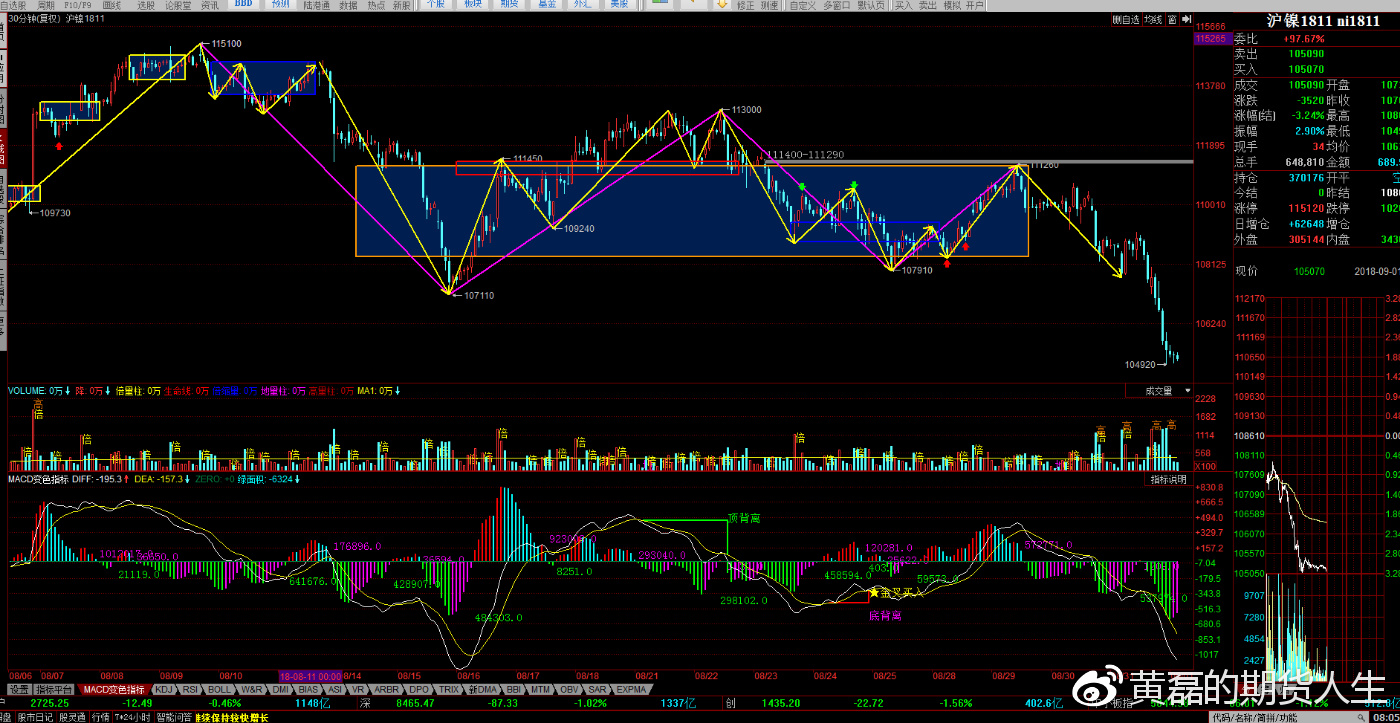The height and width of the screenshot is (723, 1400).
Task: Click the BBD toolbar icon
Action: point(243,5)
